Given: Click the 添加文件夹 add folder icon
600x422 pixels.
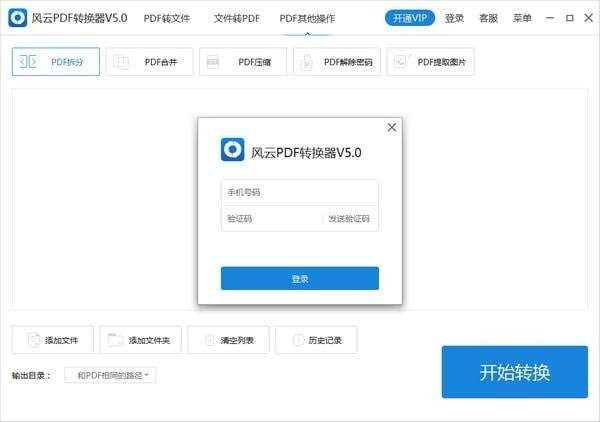Looking at the screenshot, I should pyautogui.click(x=116, y=340).
